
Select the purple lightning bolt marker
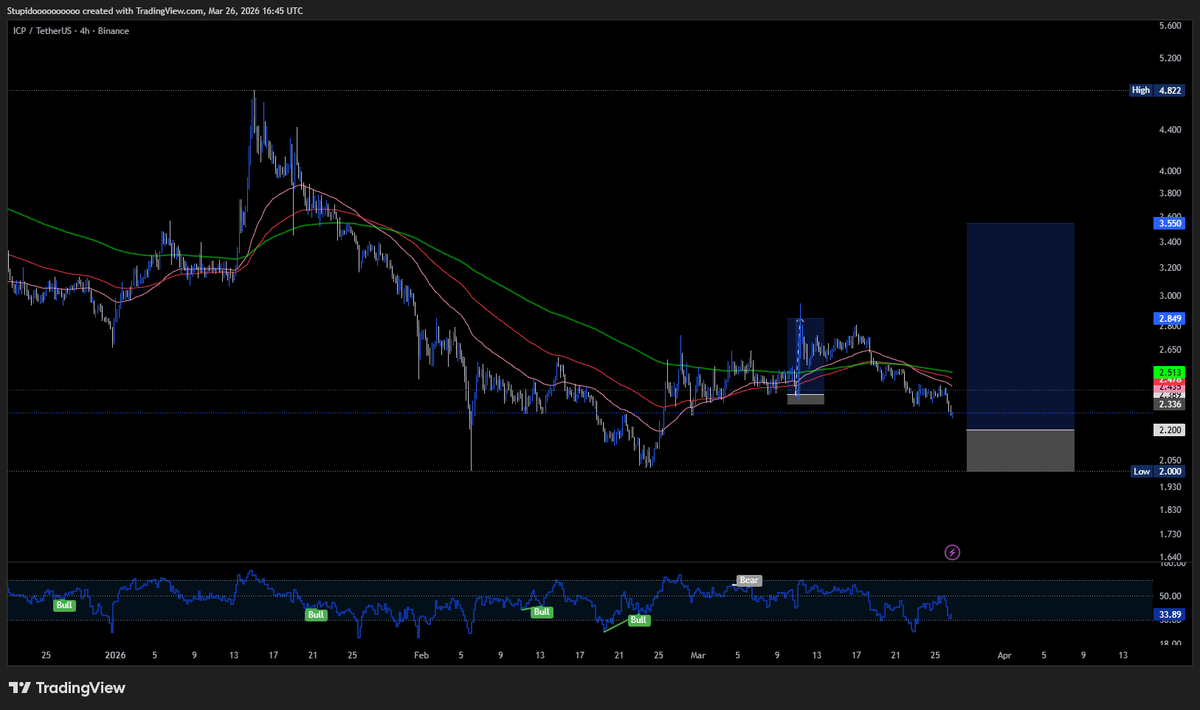coord(952,552)
